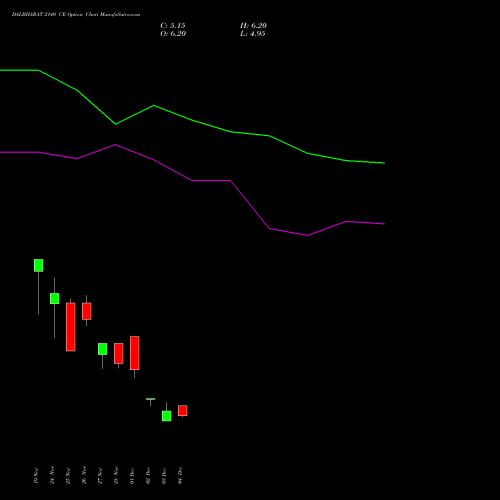Select the 27 Nov date label
The image size is (500, 500).
[x=100, y=475]
